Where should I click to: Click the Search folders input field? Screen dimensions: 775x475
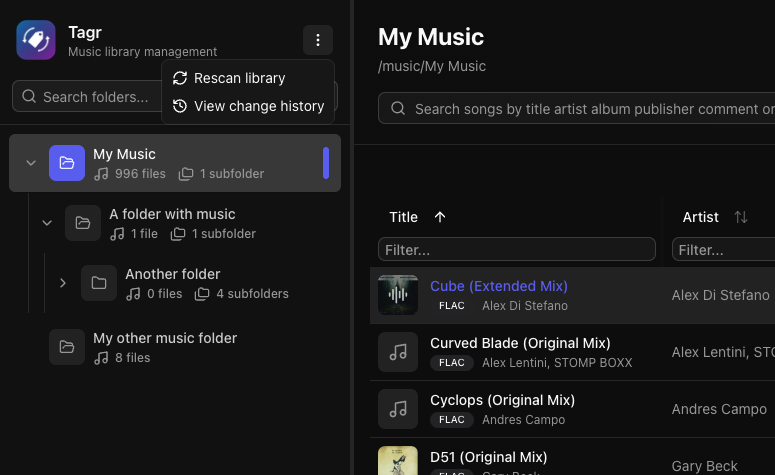[90, 97]
